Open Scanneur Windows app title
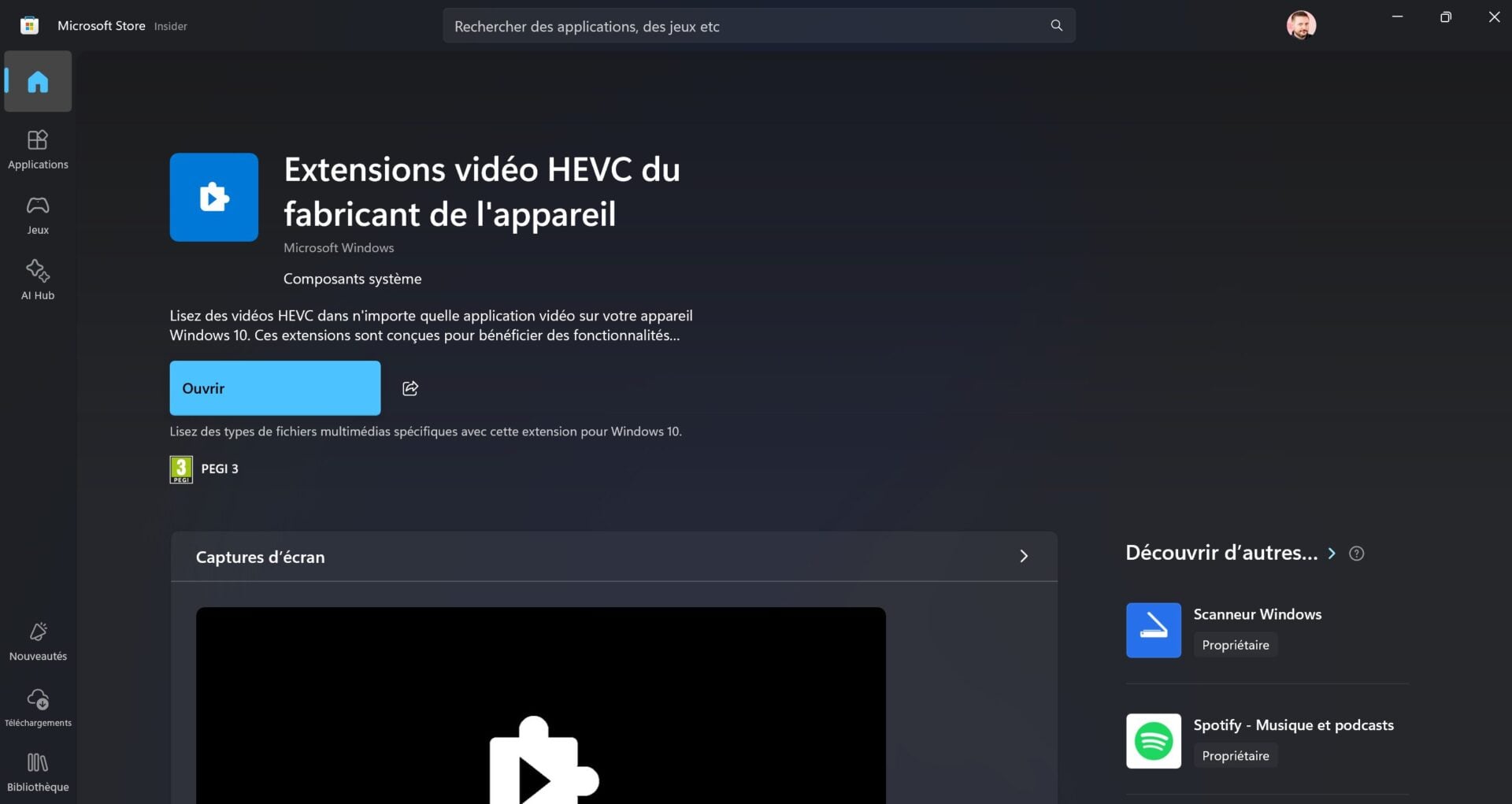The image size is (1512, 804). (1258, 614)
